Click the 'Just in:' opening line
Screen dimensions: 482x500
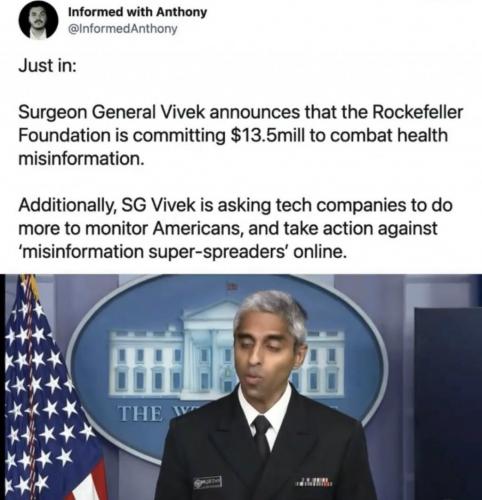47,65
